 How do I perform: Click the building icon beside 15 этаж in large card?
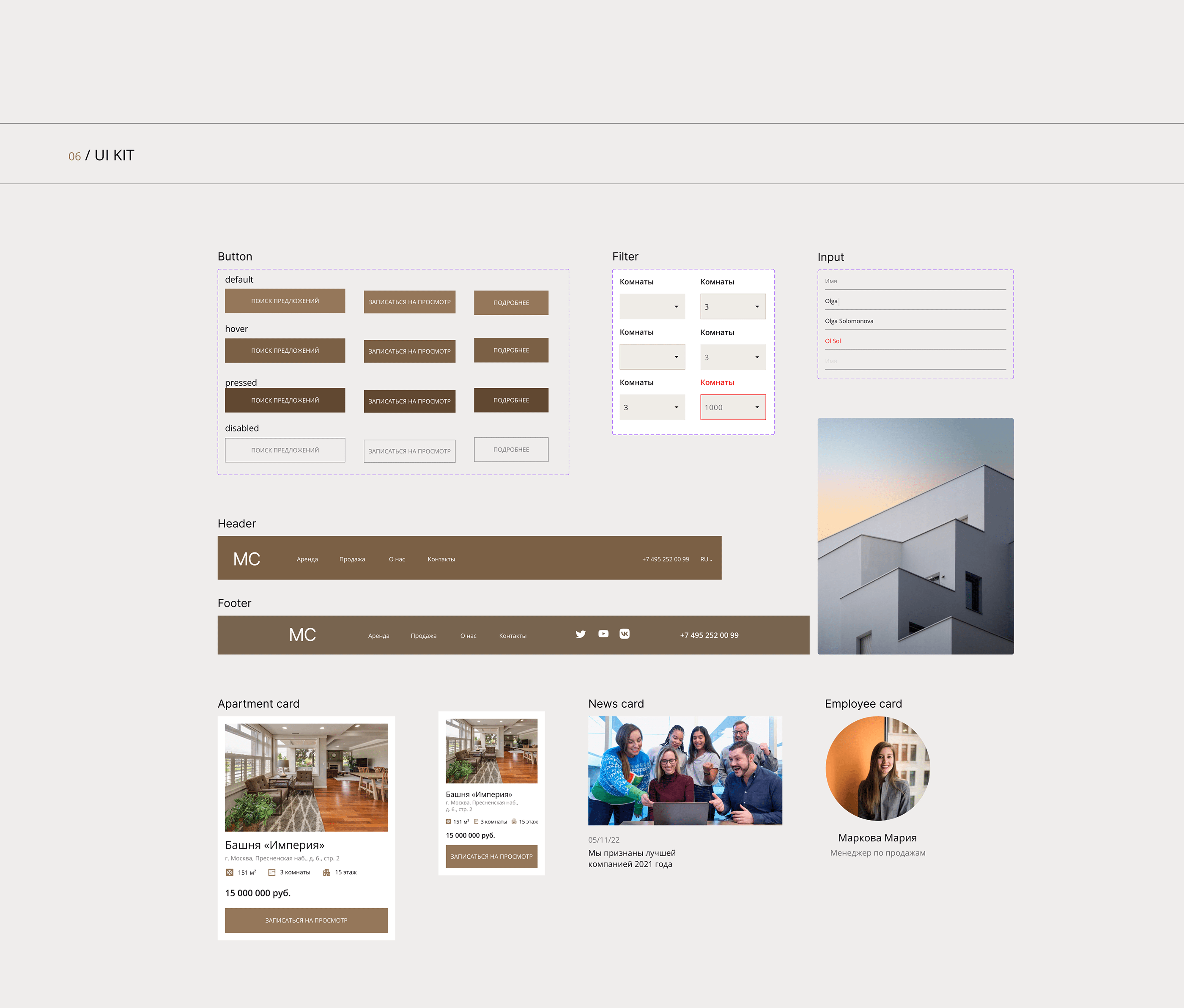(327, 872)
